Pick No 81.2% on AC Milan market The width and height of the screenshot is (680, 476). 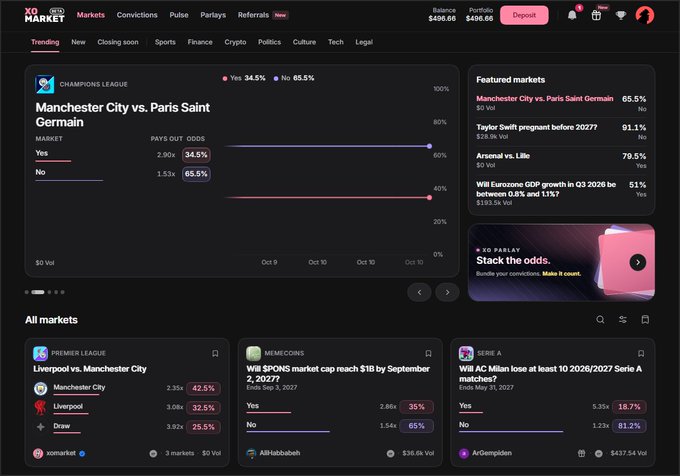click(629, 426)
